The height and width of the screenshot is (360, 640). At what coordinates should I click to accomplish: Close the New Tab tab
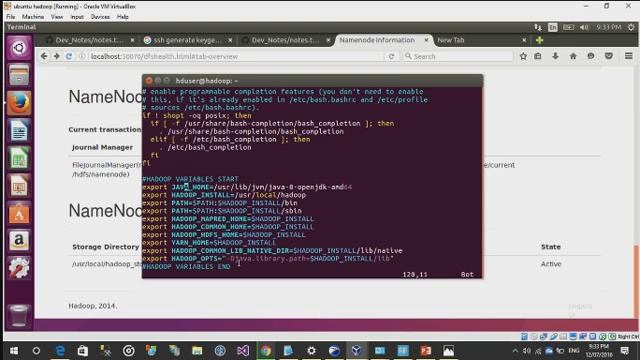coord(524,40)
